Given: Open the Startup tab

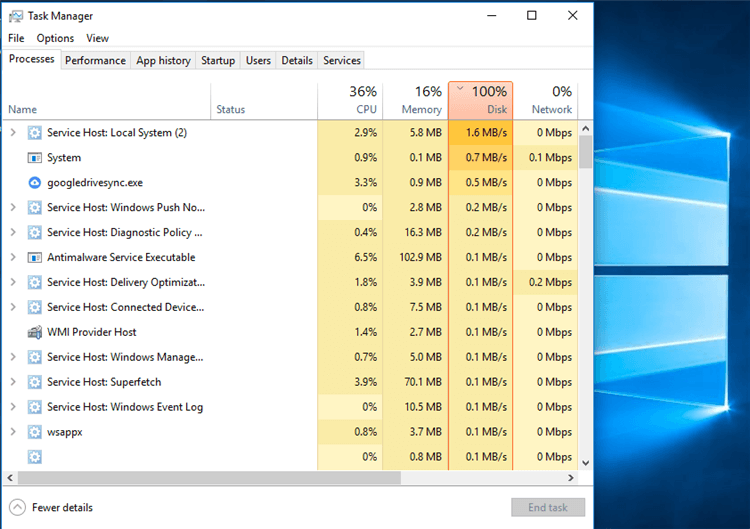Looking at the screenshot, I should coord(218,60).
